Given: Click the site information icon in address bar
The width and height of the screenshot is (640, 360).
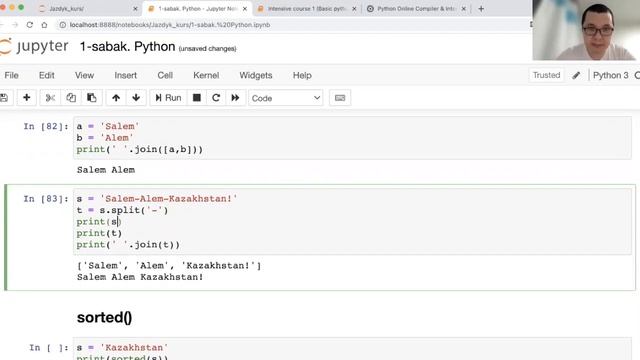Looking at the screenshot, I should [x=62, y=25].
